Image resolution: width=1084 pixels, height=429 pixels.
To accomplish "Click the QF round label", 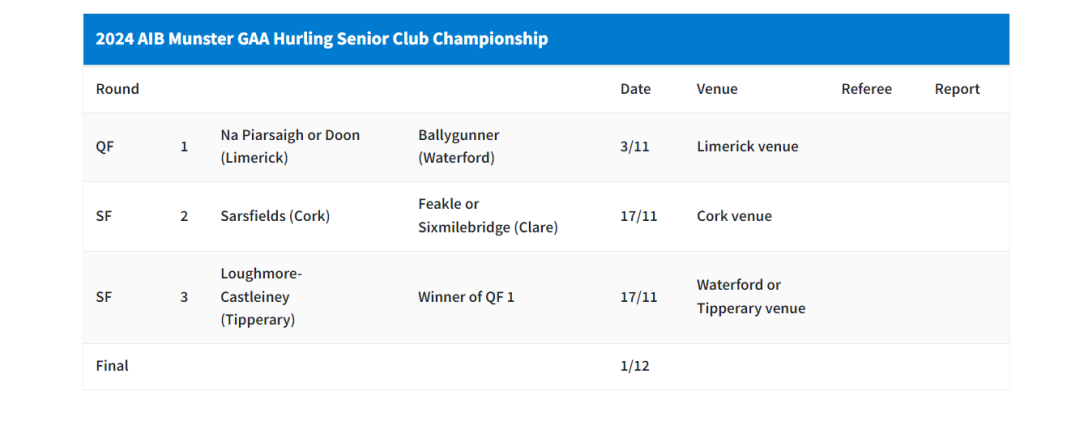I will coord(104,146).
